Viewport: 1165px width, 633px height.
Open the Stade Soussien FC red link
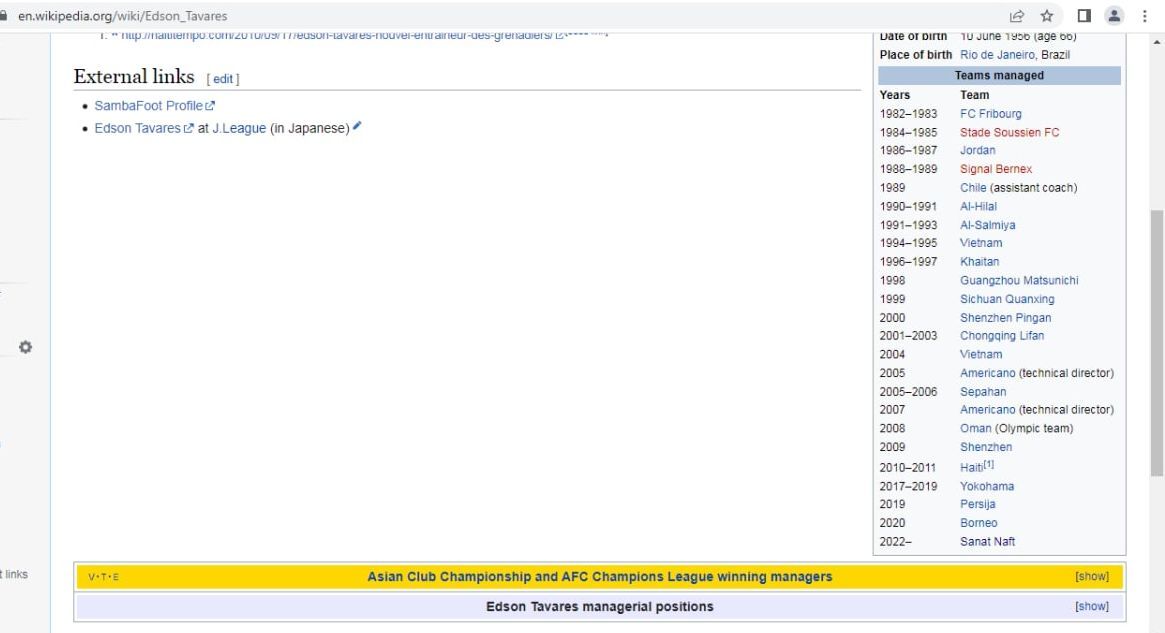coord(1009,132)
